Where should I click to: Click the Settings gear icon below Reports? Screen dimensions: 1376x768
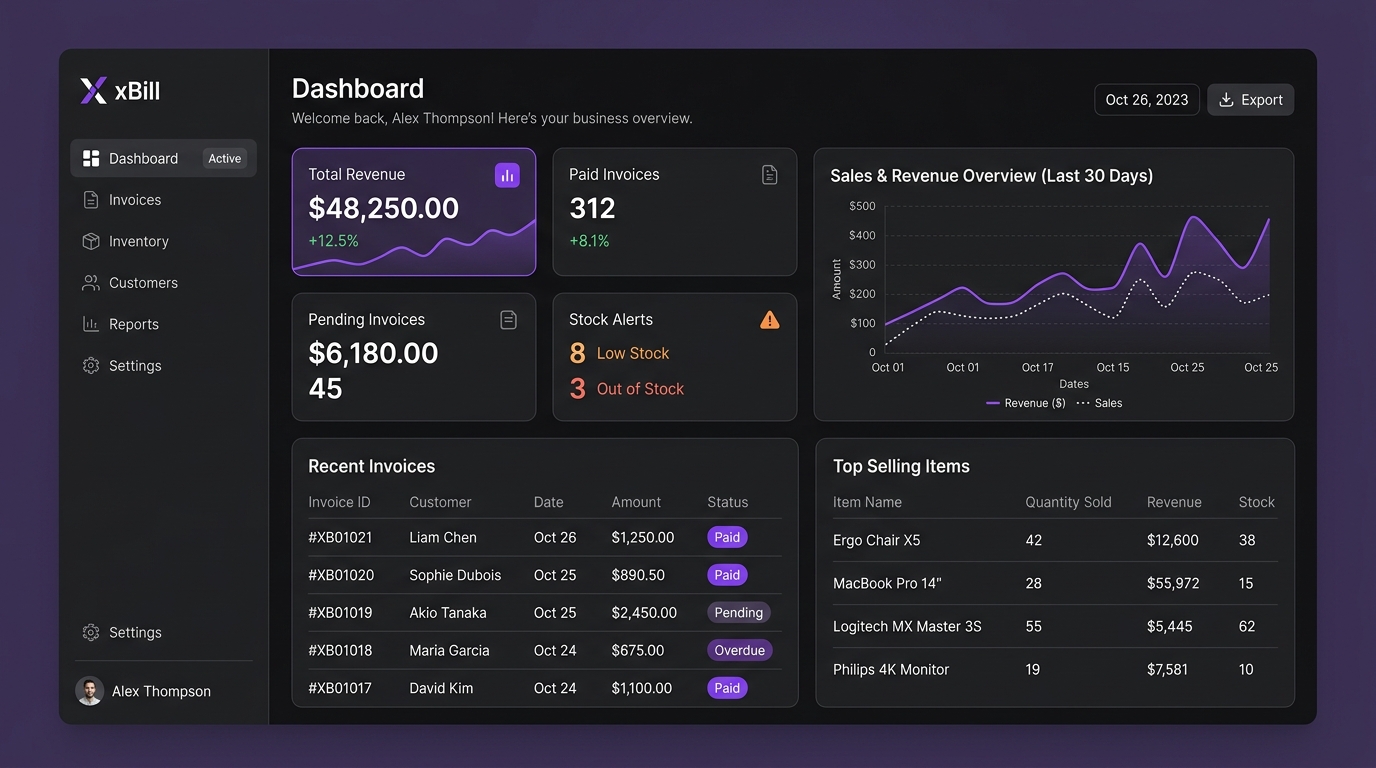(x=91, y=366)
